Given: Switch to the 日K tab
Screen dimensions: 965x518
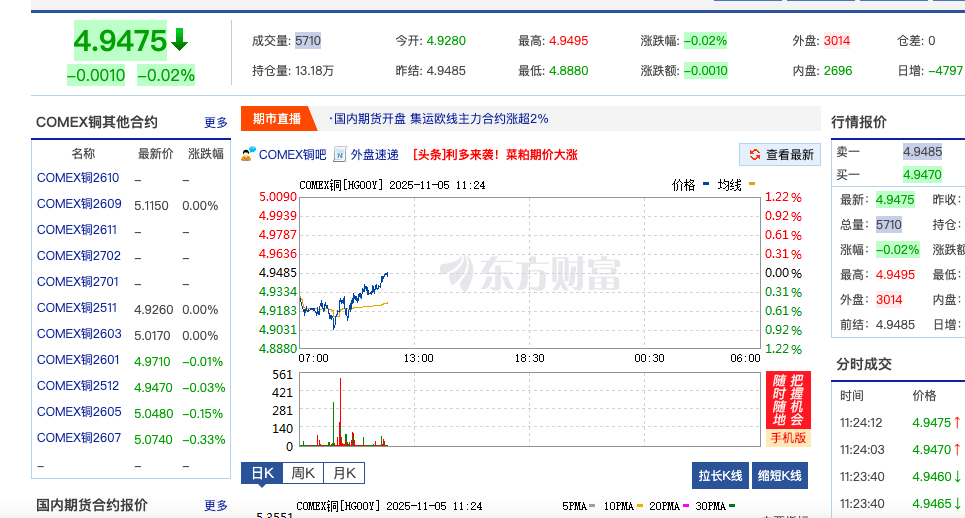Looking at the screenshot, I should (x=262, y=473).
